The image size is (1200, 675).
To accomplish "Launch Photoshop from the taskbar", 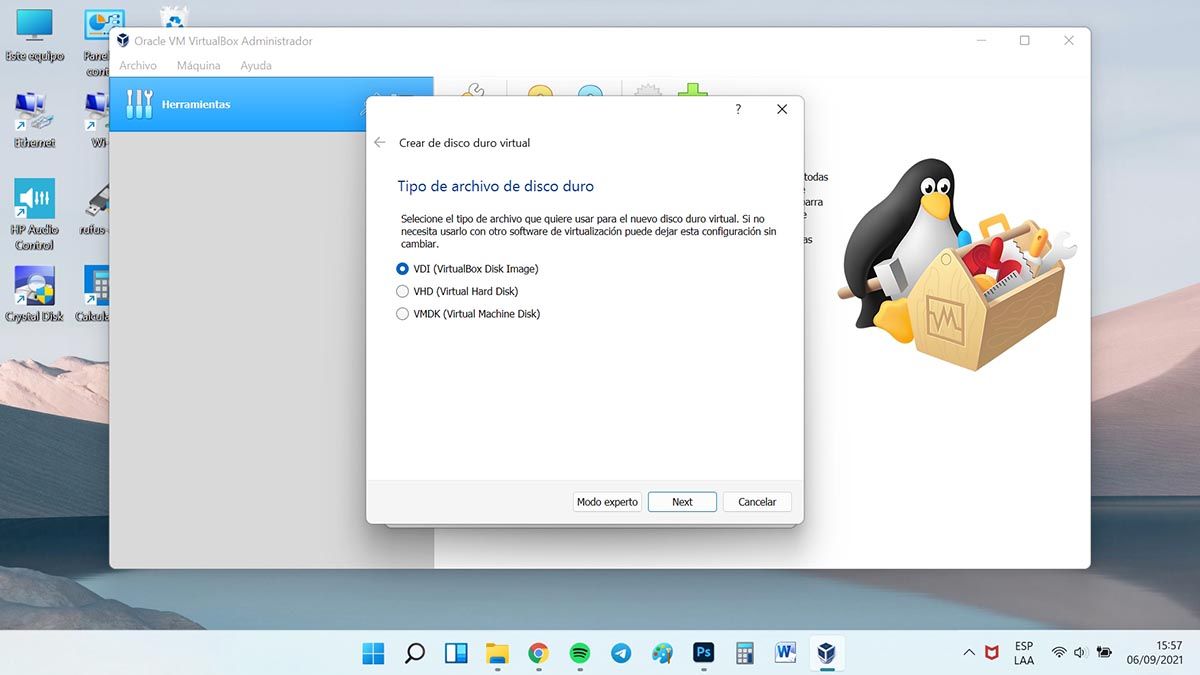I will [x=703, y=653].
